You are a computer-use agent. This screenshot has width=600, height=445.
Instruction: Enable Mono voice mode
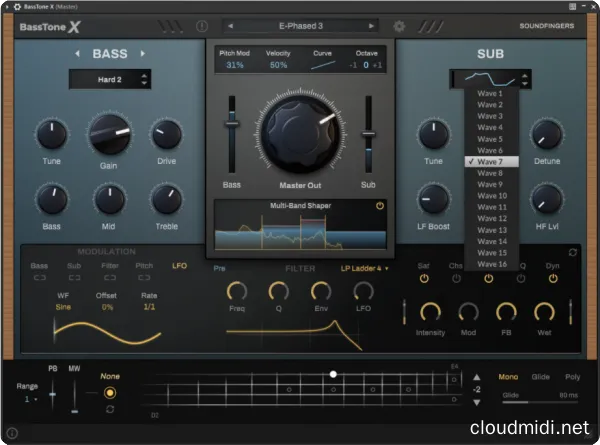[x=508, y=377]
